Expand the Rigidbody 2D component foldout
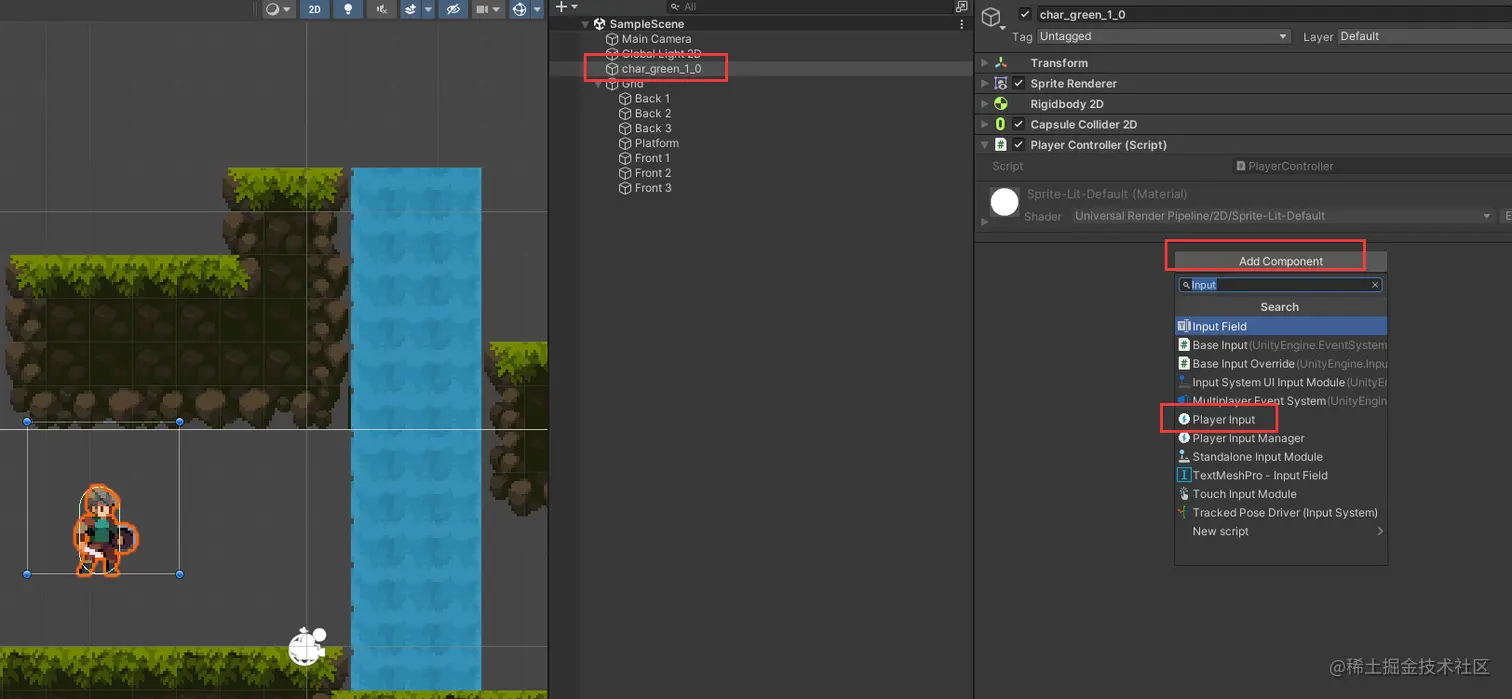The image size is (1512, 699). click(985, 104)
